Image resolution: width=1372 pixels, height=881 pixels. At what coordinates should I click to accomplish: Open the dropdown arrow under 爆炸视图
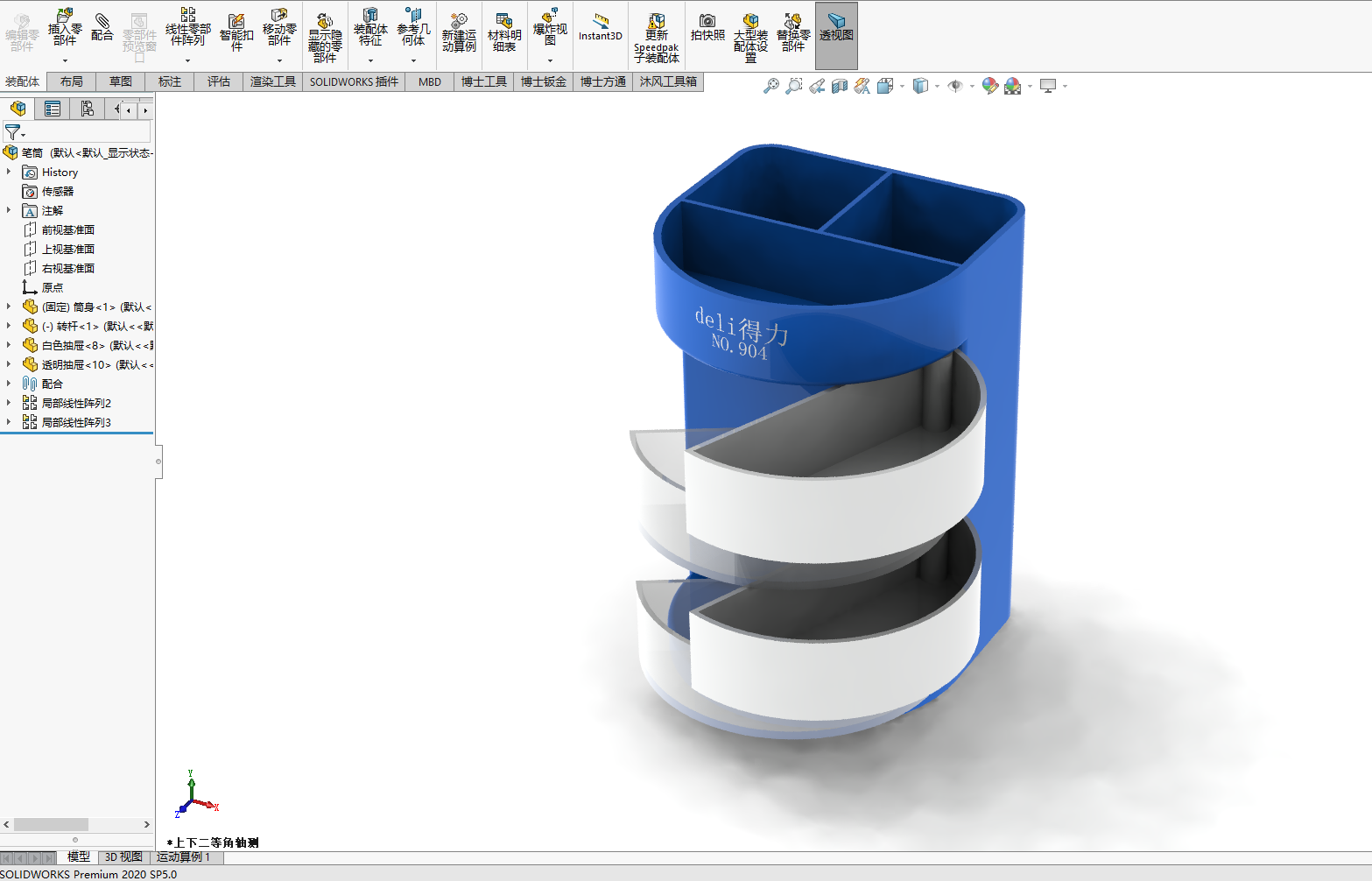(550, 60)
